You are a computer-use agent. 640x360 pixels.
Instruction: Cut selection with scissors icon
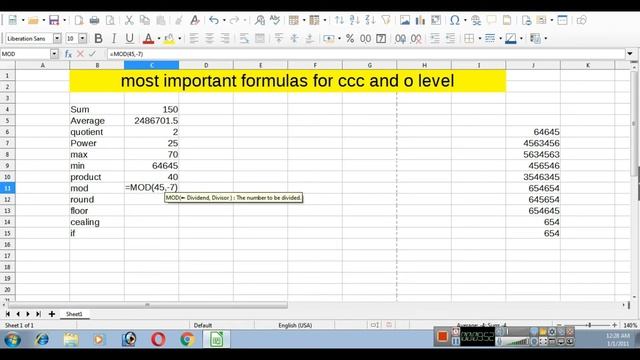click(x=129, y=20)
